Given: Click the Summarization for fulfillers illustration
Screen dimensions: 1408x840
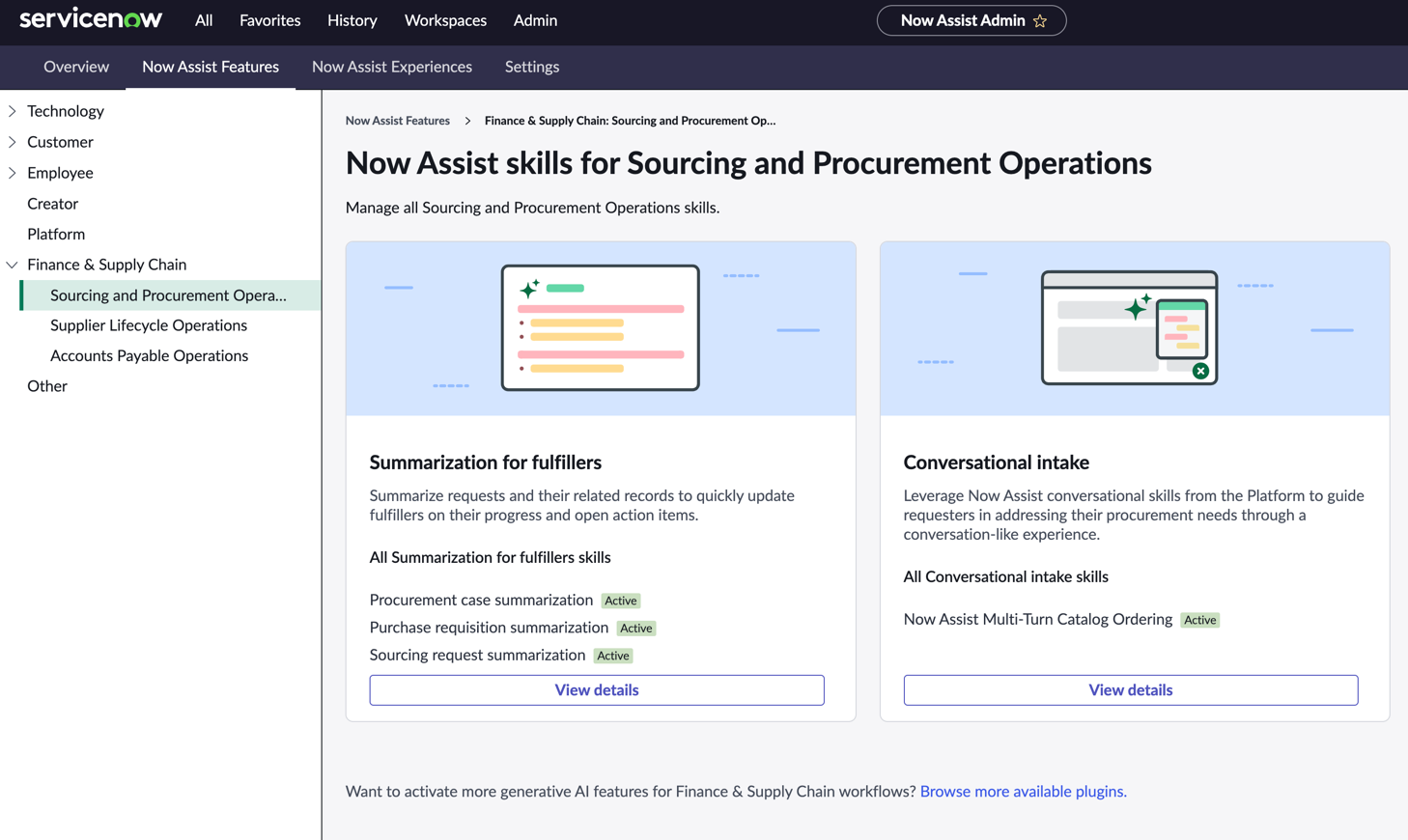Looking at the screenshot, I should pyautogui.click(x=601, y=328).
